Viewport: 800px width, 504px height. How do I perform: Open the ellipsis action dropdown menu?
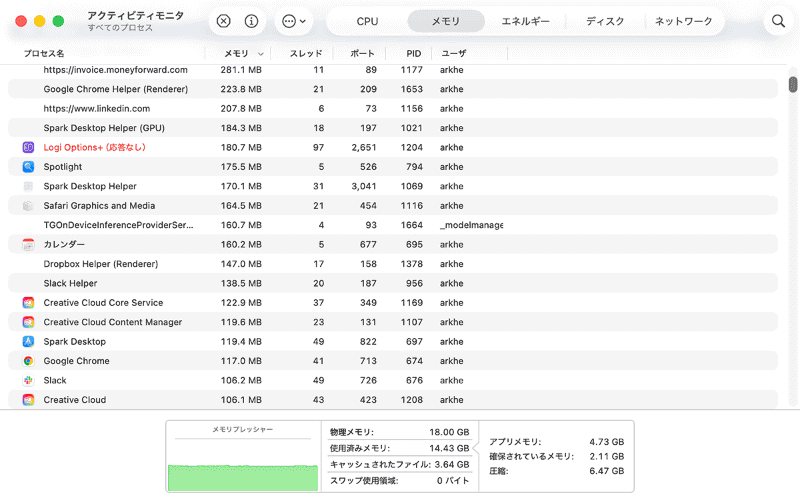(294, 21)
